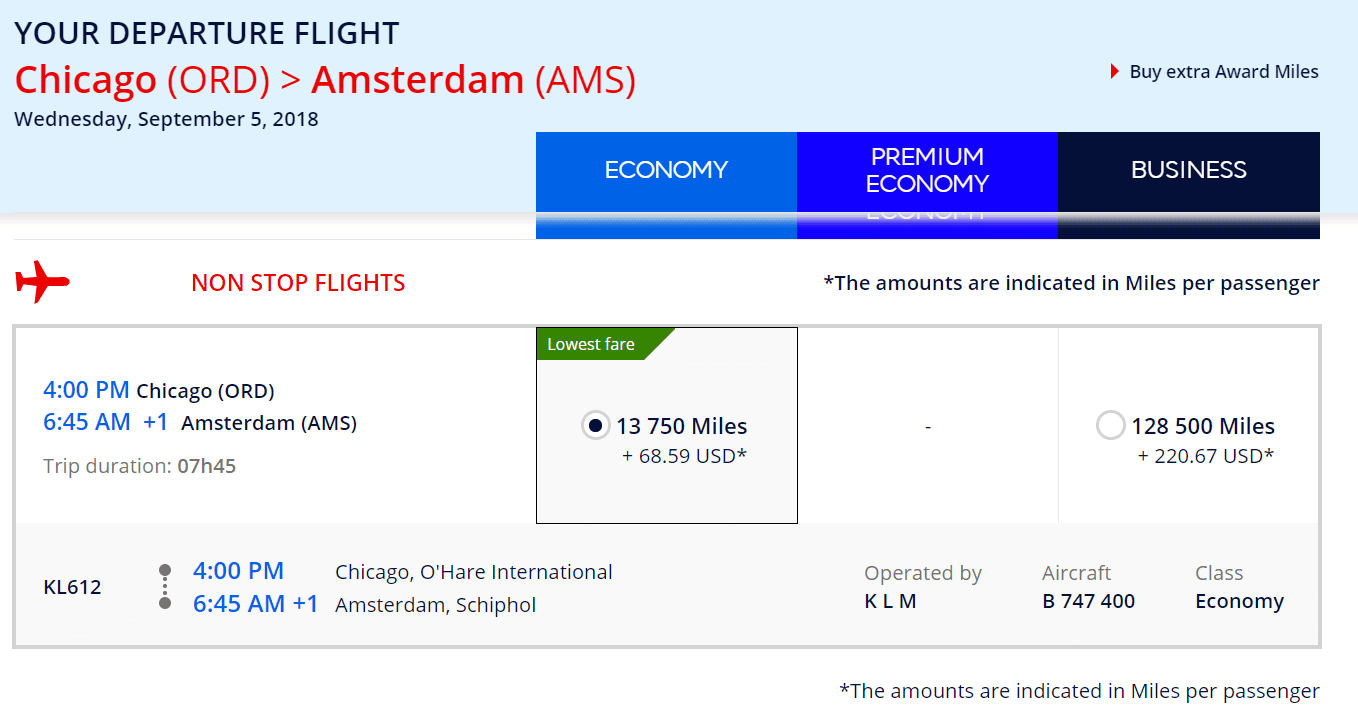1358x709 pixels.
Task: Click the Chicago to Amsterdam route heading
Action: [325, 80]
